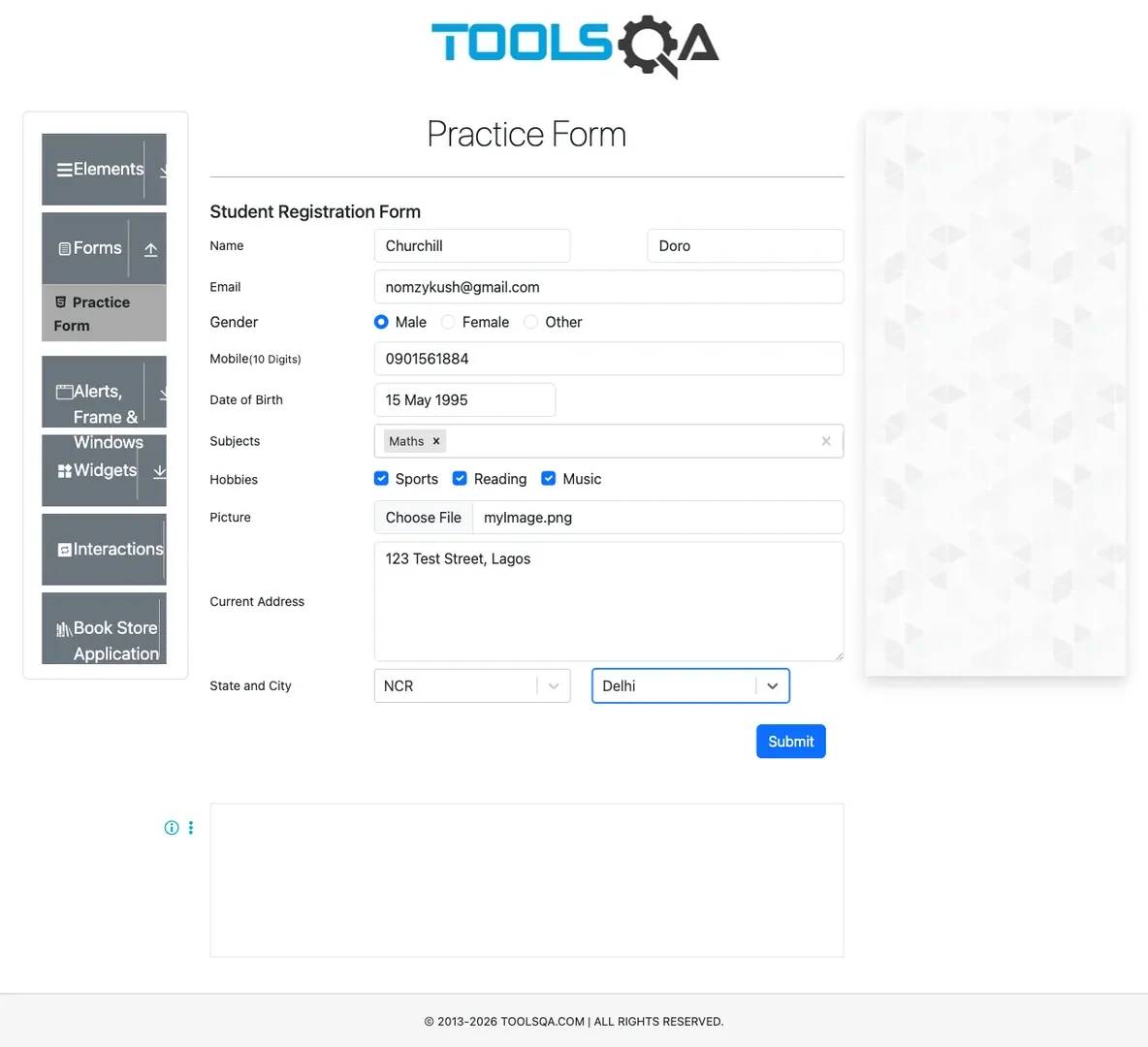Expand the Alerts, Frame & Windows arrow

point(163,394)
